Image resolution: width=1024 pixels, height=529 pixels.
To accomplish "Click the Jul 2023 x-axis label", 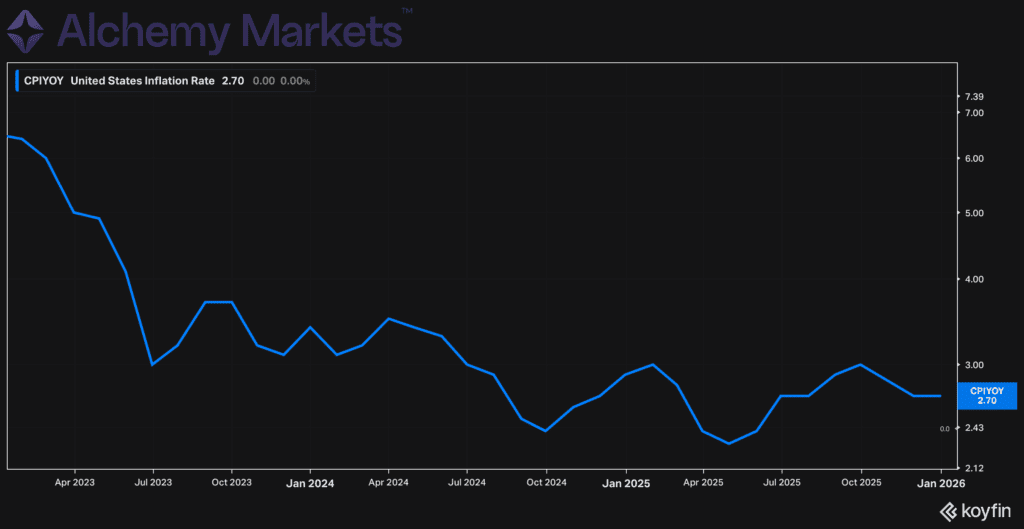I will (153, 483).
